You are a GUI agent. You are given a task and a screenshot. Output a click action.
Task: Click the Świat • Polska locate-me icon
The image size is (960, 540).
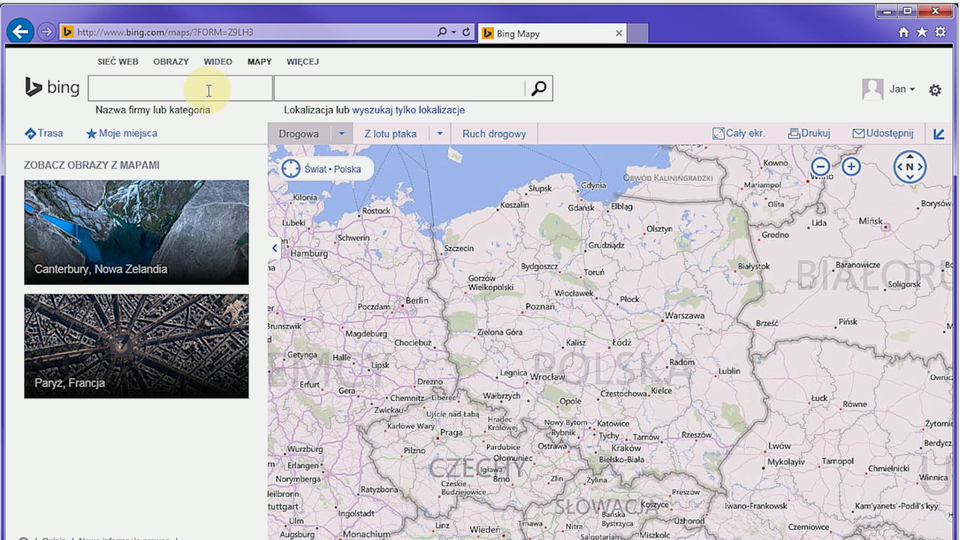290,168
